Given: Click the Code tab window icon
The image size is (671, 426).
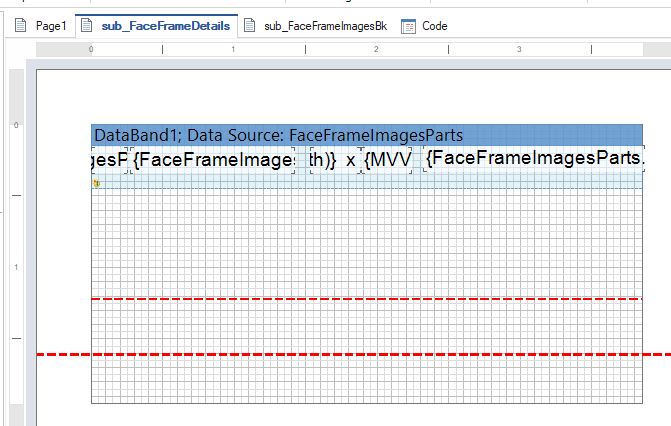Looking at the screenshot, I should (408, 26).
